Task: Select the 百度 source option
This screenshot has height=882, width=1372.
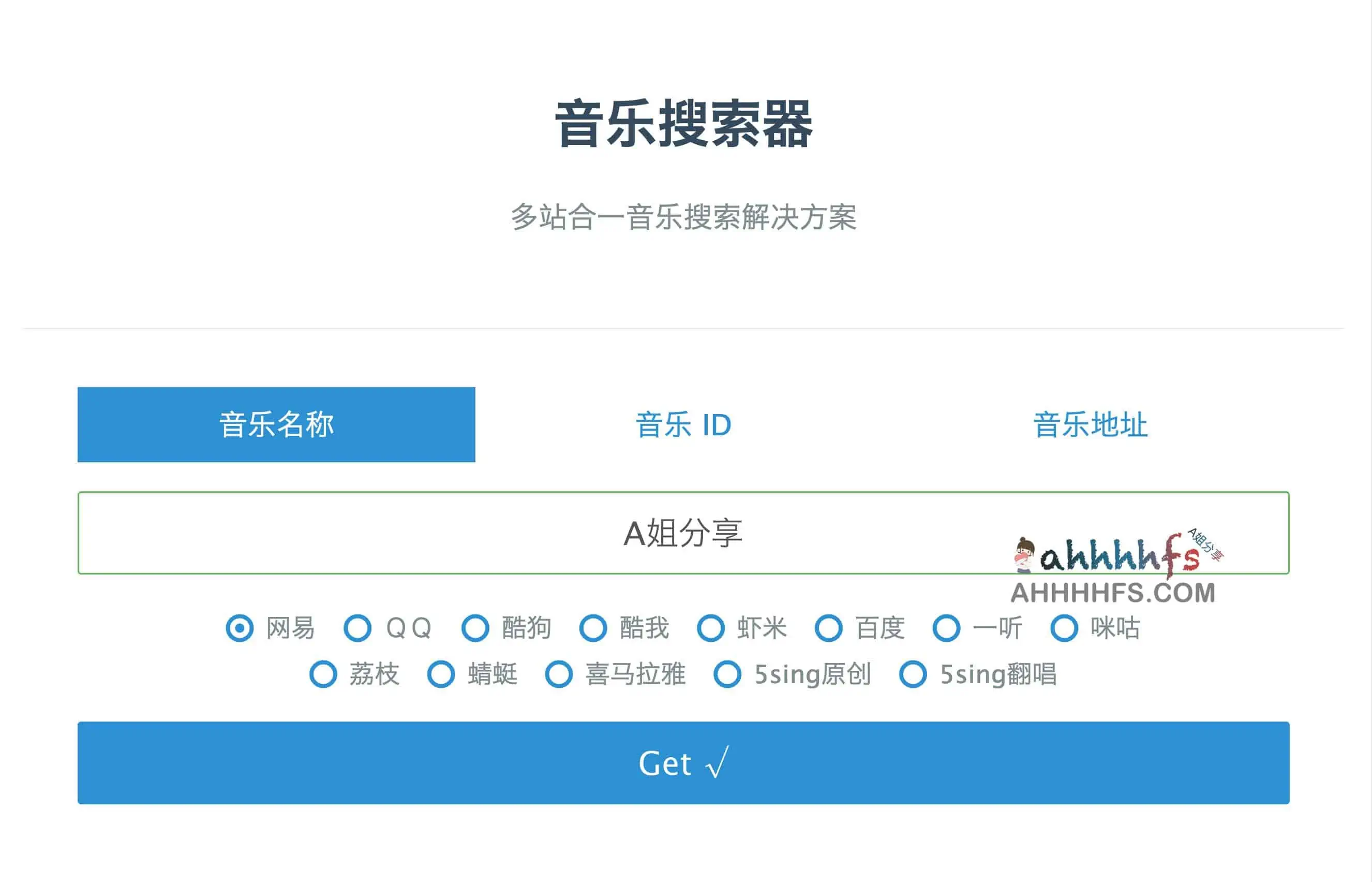Action: [x=830, y=628]
